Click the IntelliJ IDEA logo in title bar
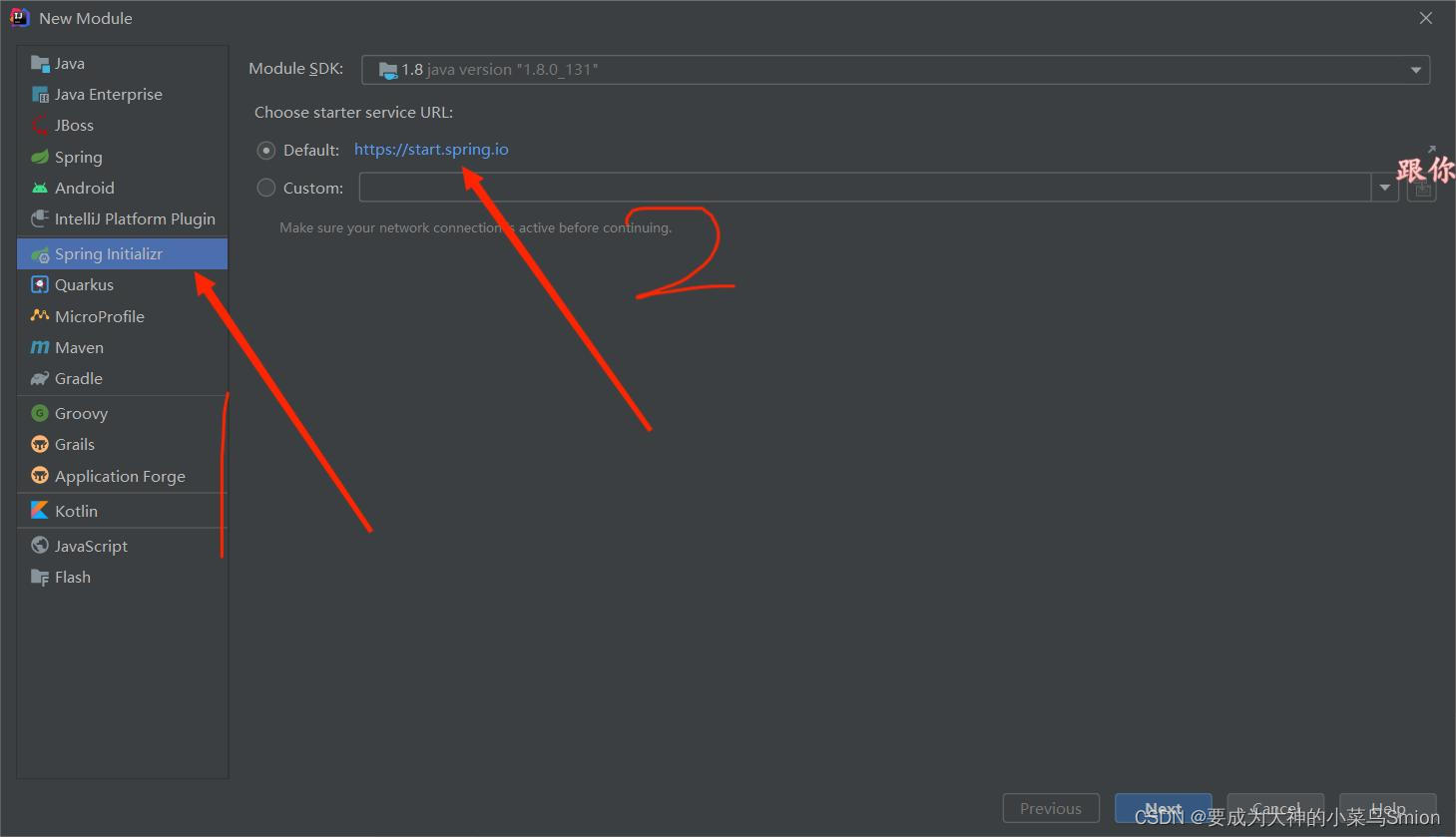Viewport: 1456px width, 837px height. point(19,17)
